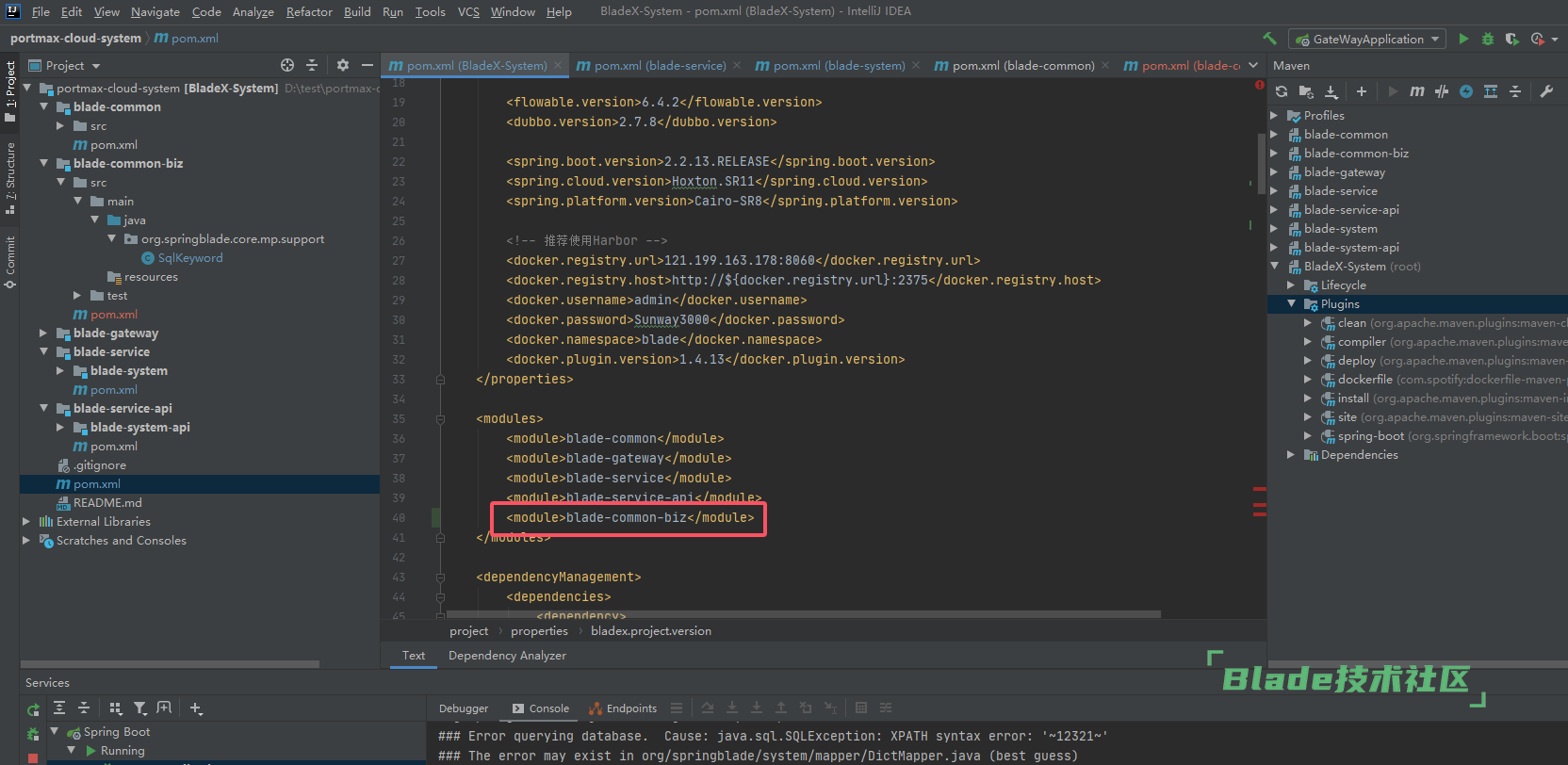The image size is (1568, 765).
Task: Open the File menu
Action: [41, 11]
